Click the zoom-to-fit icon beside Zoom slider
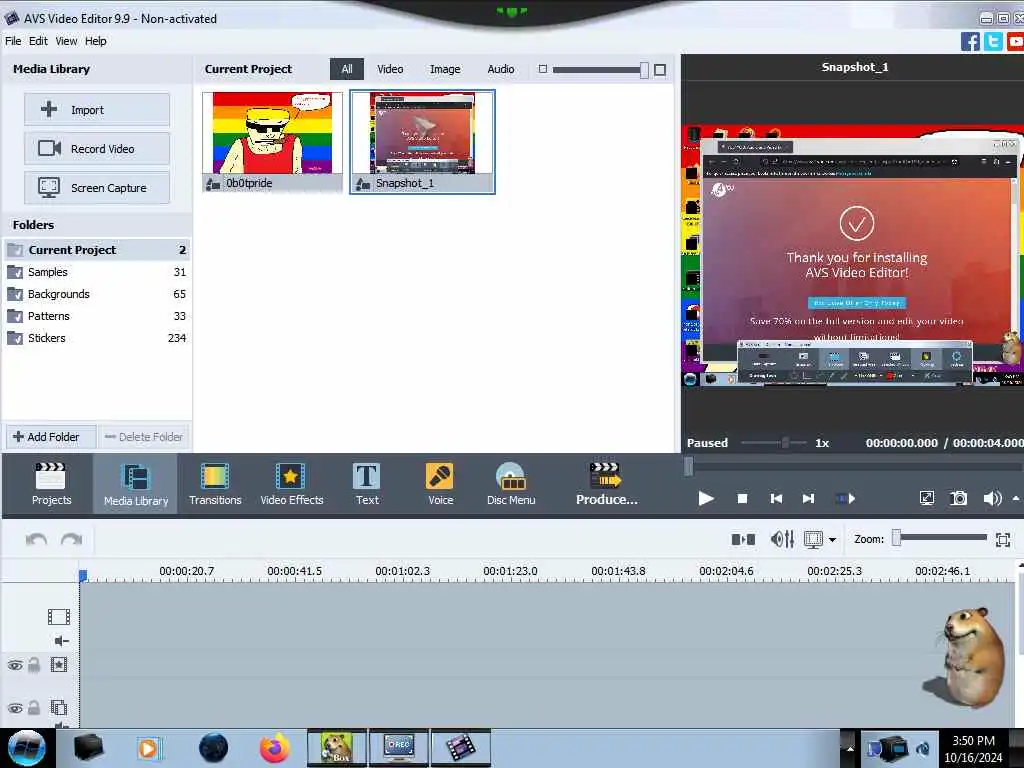This screenshot has width=1024, height=768. click(1003, 539)
